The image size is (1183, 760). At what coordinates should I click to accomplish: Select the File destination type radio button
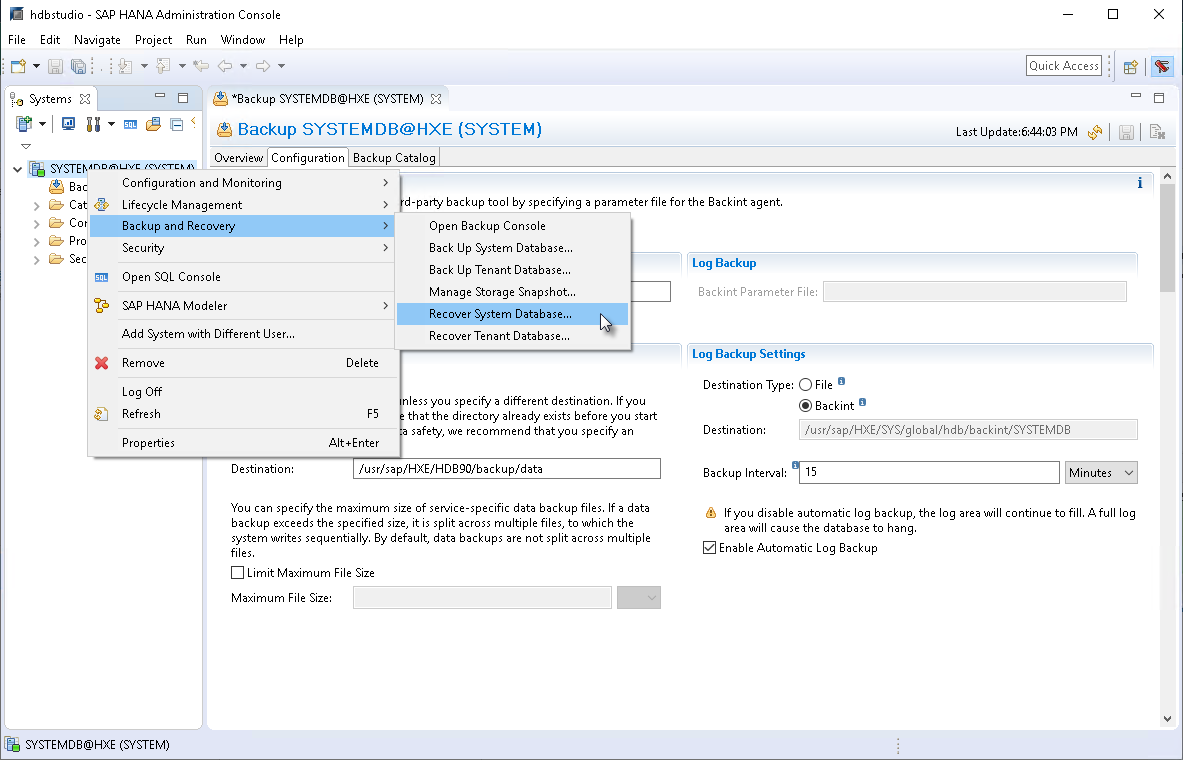[x=807, y=384]
